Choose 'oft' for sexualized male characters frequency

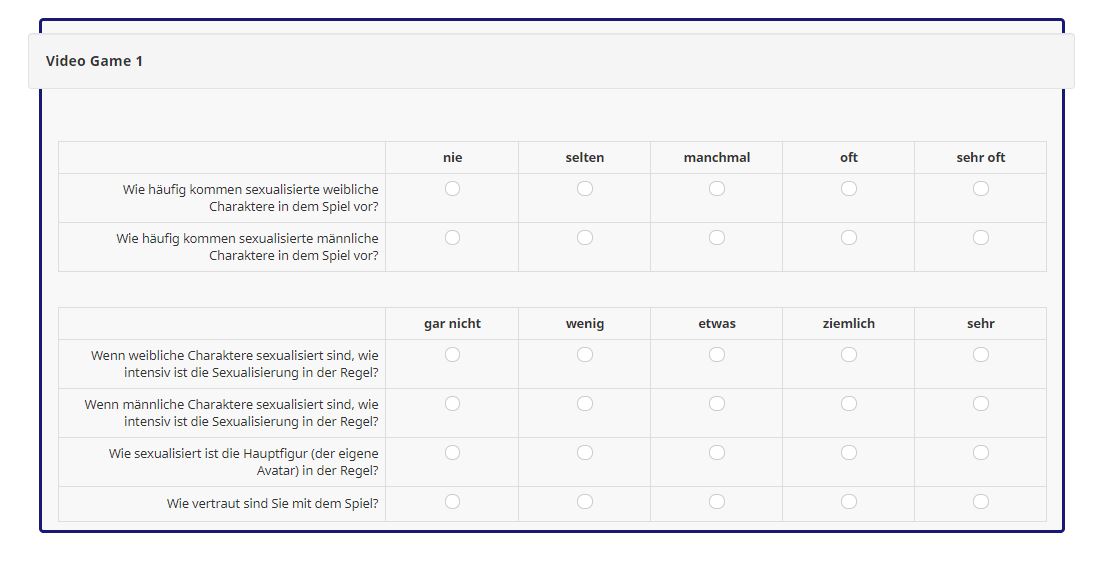848,237
